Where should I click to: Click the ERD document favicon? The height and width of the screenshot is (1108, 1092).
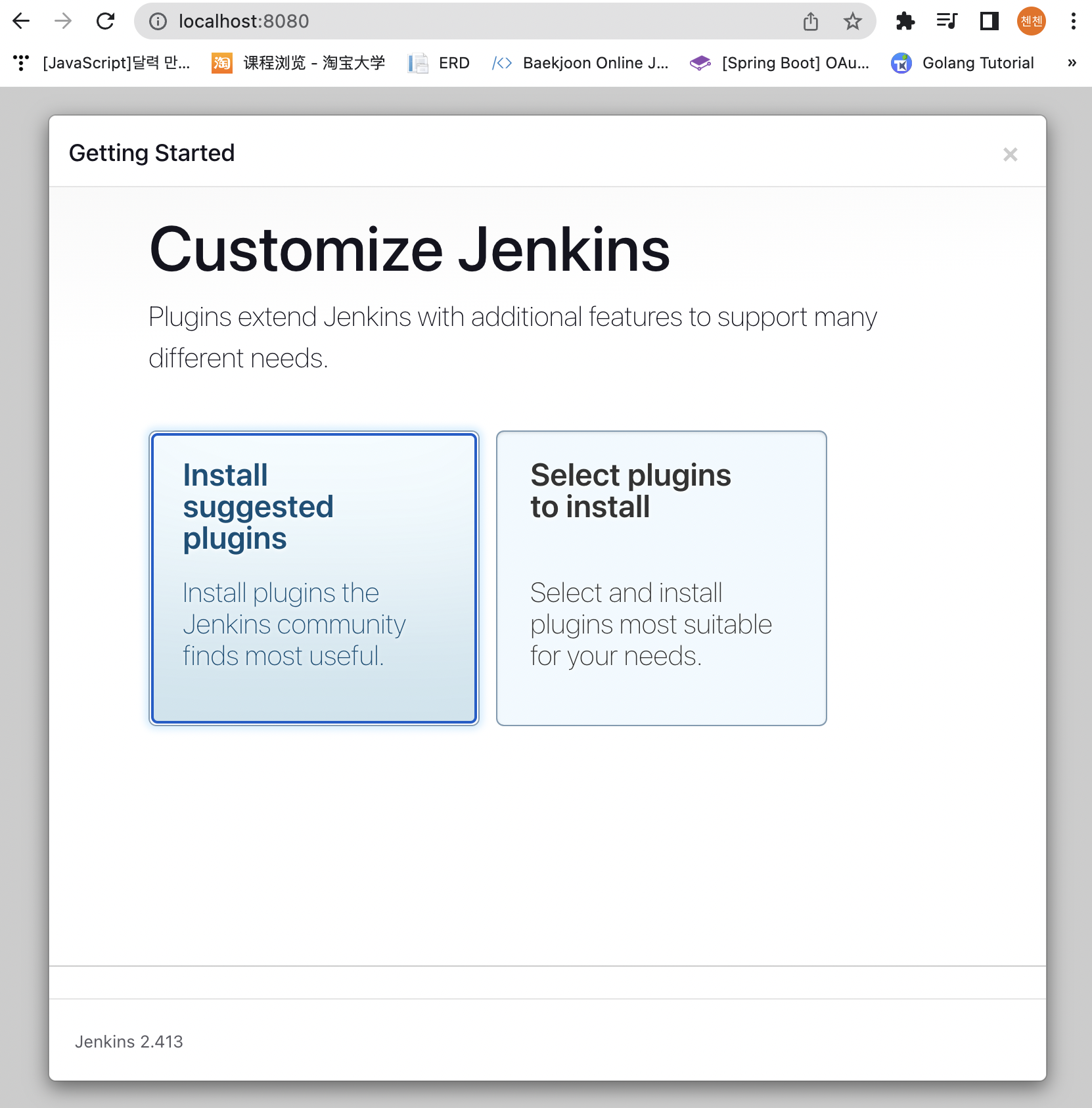[x=418, y=62]
